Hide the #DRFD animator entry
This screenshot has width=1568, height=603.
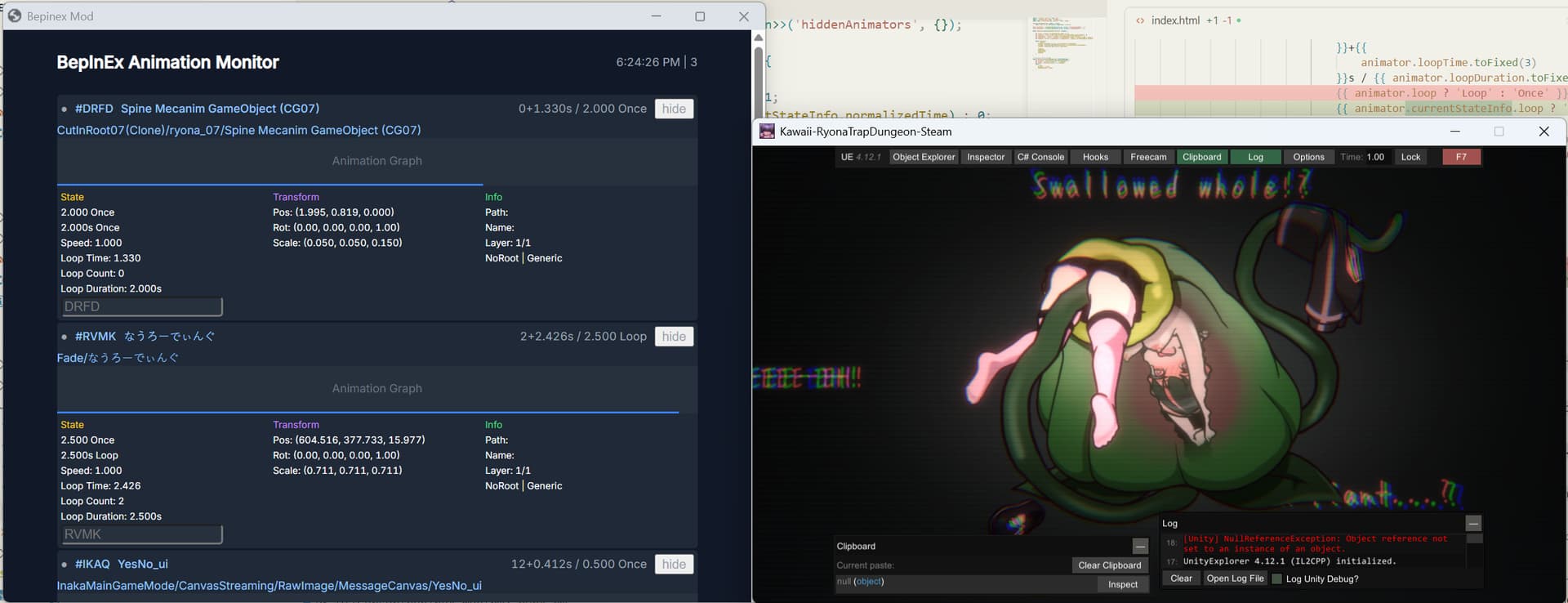674,109
